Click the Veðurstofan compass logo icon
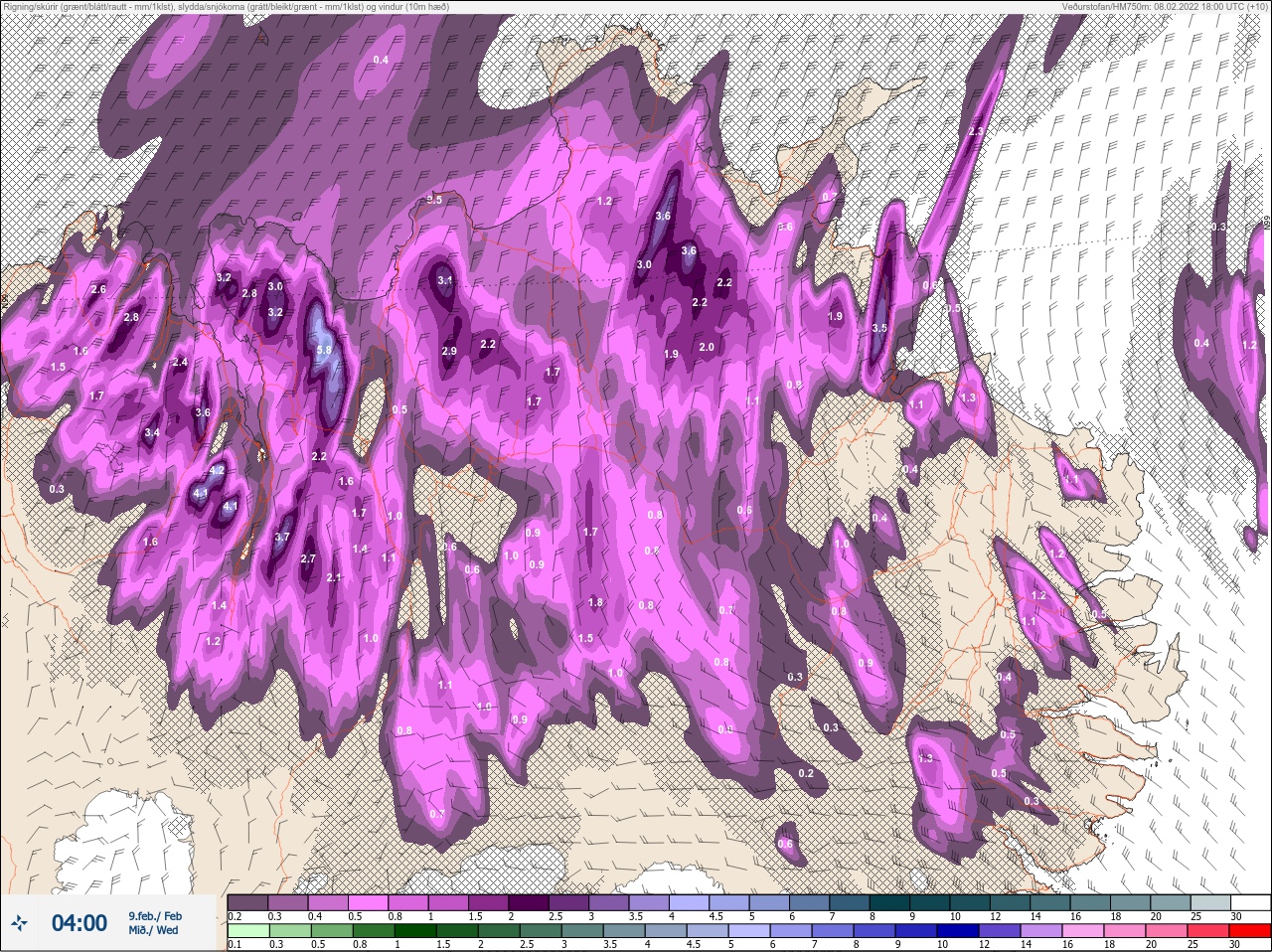1272x952 pixels. pos(20,923)
